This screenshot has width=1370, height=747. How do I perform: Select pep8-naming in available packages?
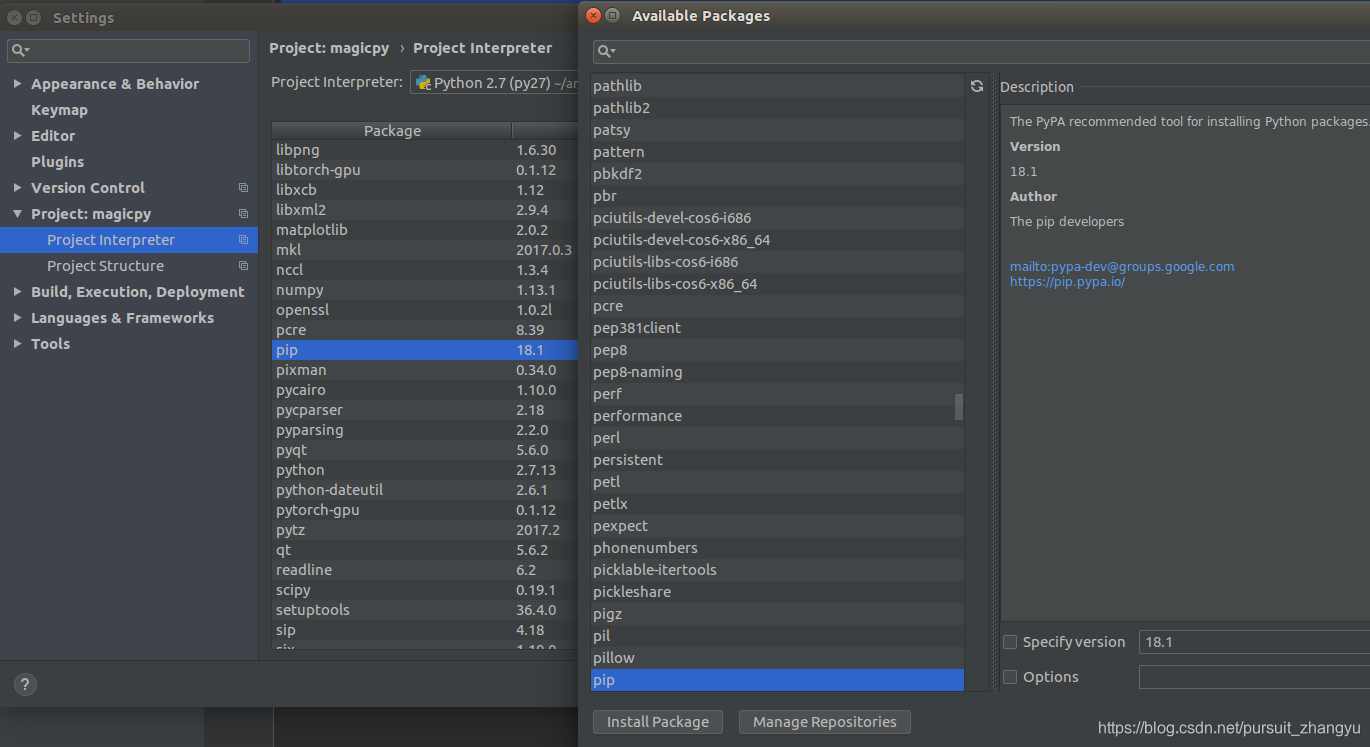(777, 372)
